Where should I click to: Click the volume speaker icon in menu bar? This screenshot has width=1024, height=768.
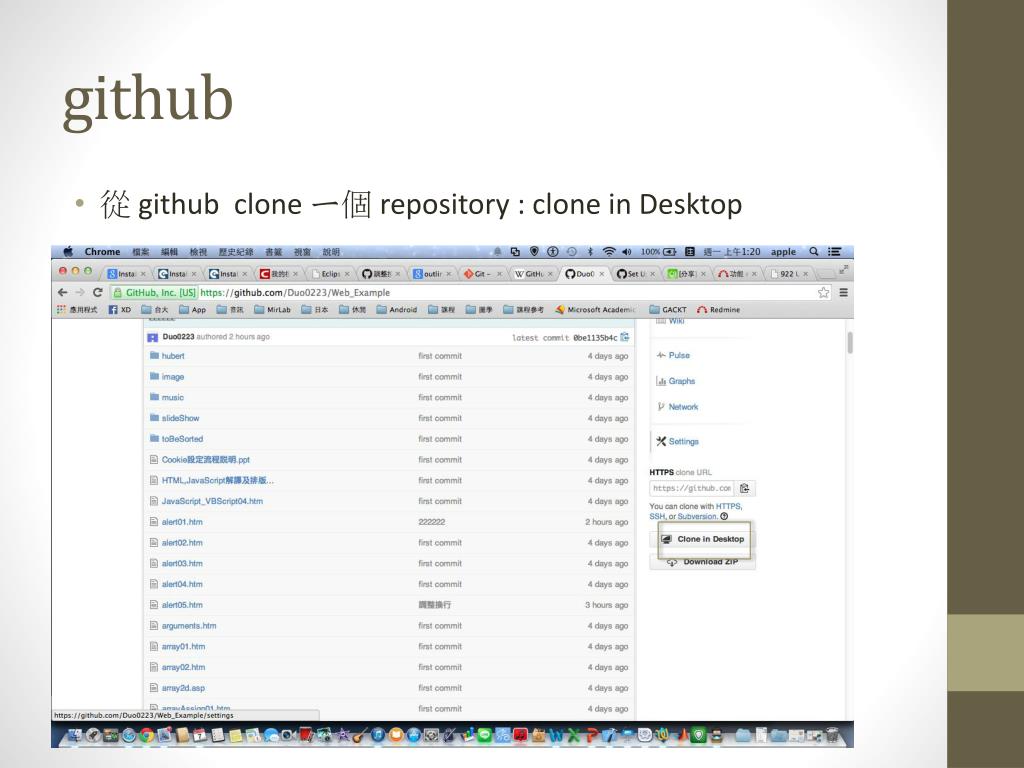(627, 251)
